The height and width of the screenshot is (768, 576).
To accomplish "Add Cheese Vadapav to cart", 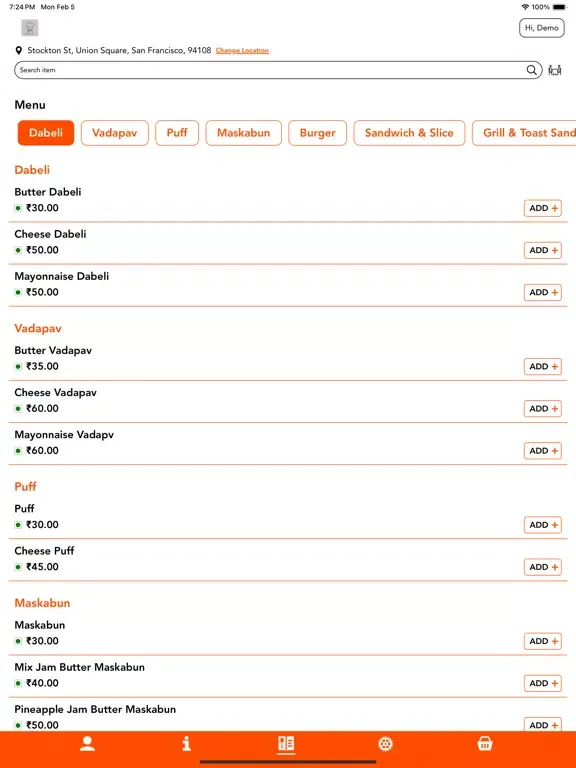I will point(543,408).
